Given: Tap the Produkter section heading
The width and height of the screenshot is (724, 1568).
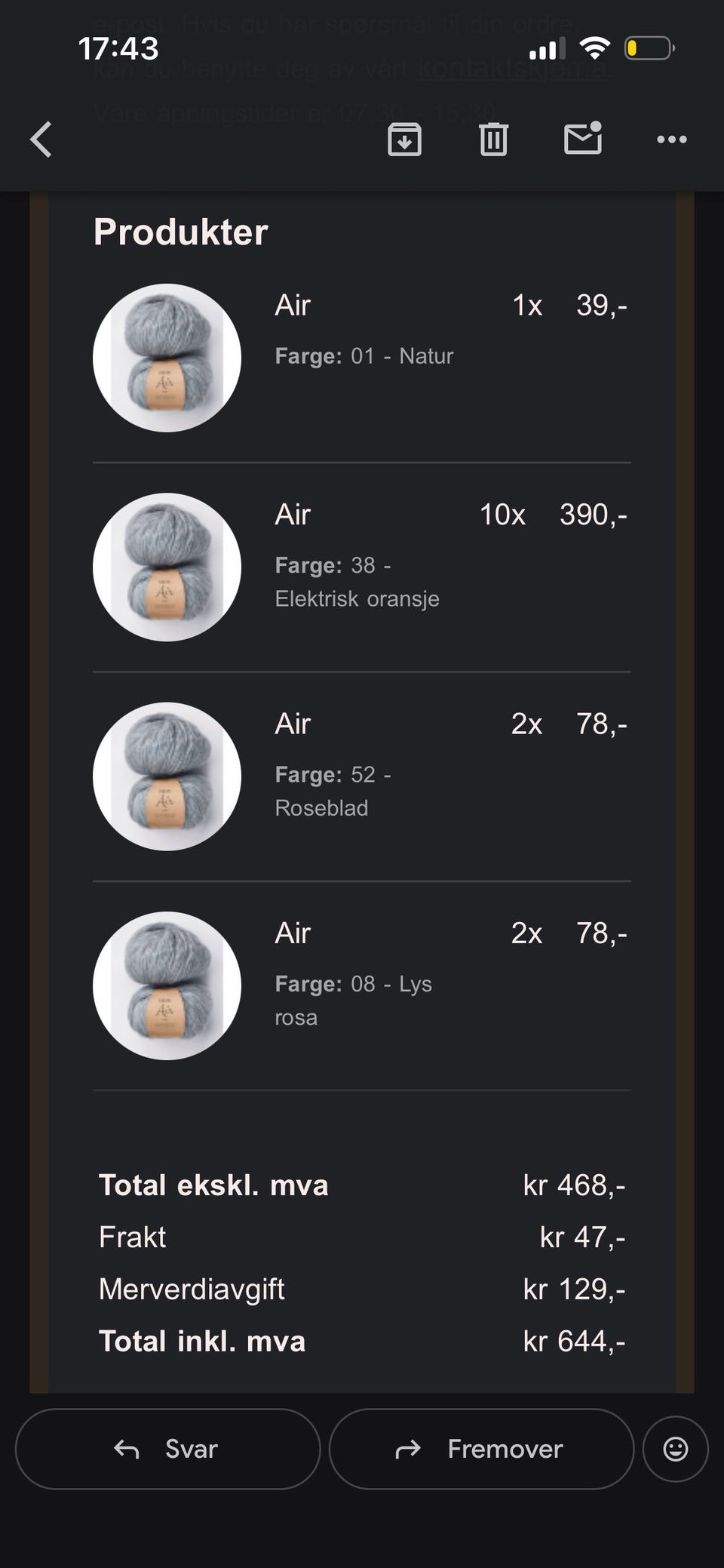Looking at the screenshot, I should coord(181,232).
